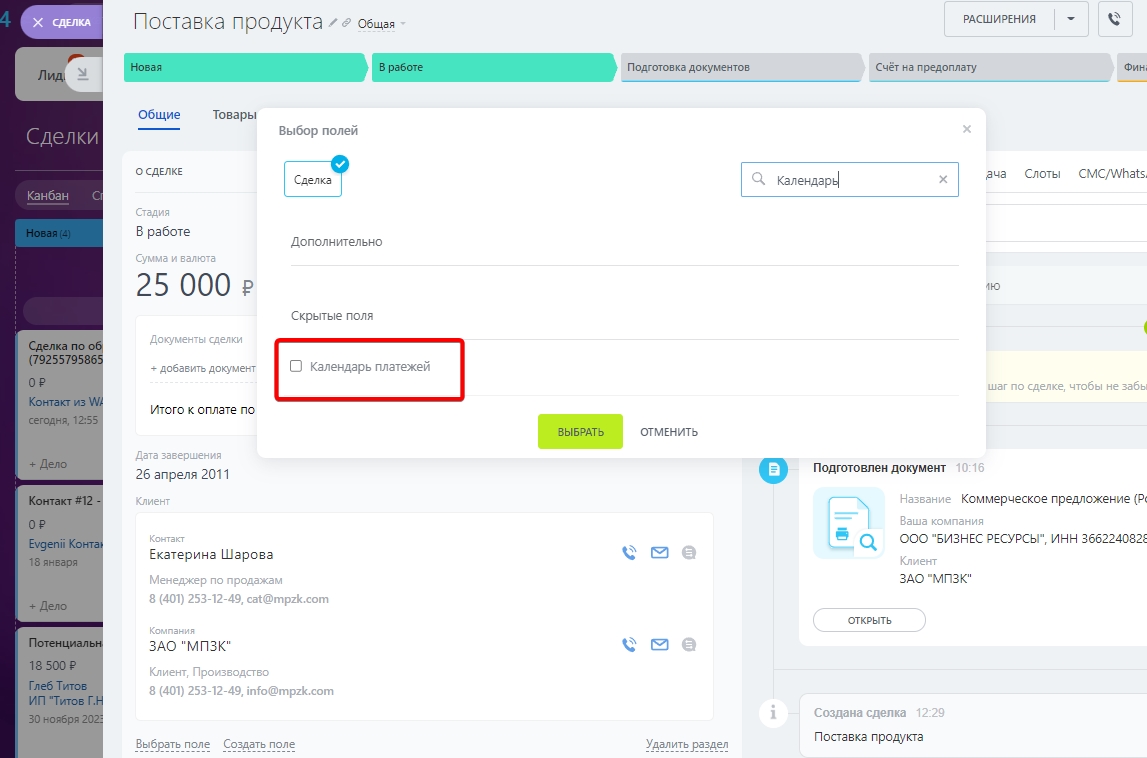Call Екатерина Шарова via phone icon
Image resolution: width=1147 pixels, height=758 pixels.
coord(629,552)
